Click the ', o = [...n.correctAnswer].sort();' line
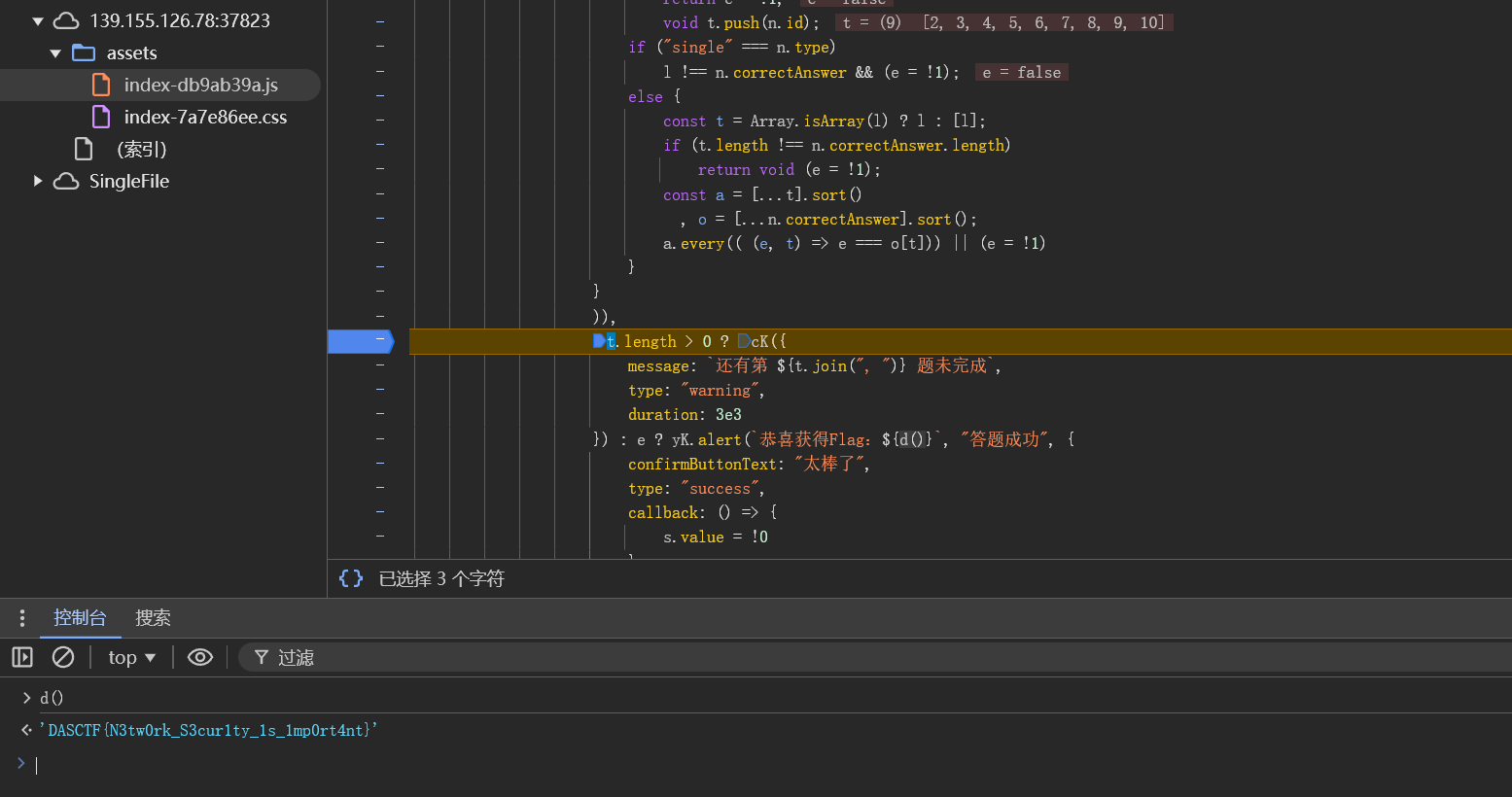1512x797 pixels. point(828,219)
